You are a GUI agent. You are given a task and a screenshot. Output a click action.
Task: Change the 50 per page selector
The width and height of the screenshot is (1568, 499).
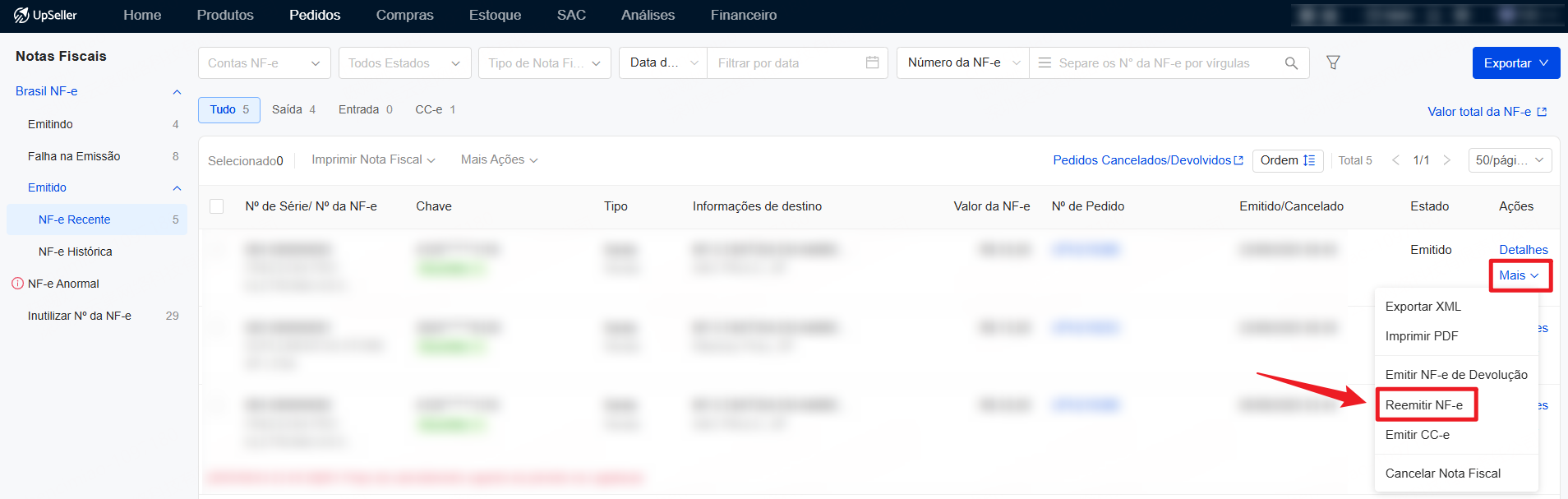point(1510,160)
